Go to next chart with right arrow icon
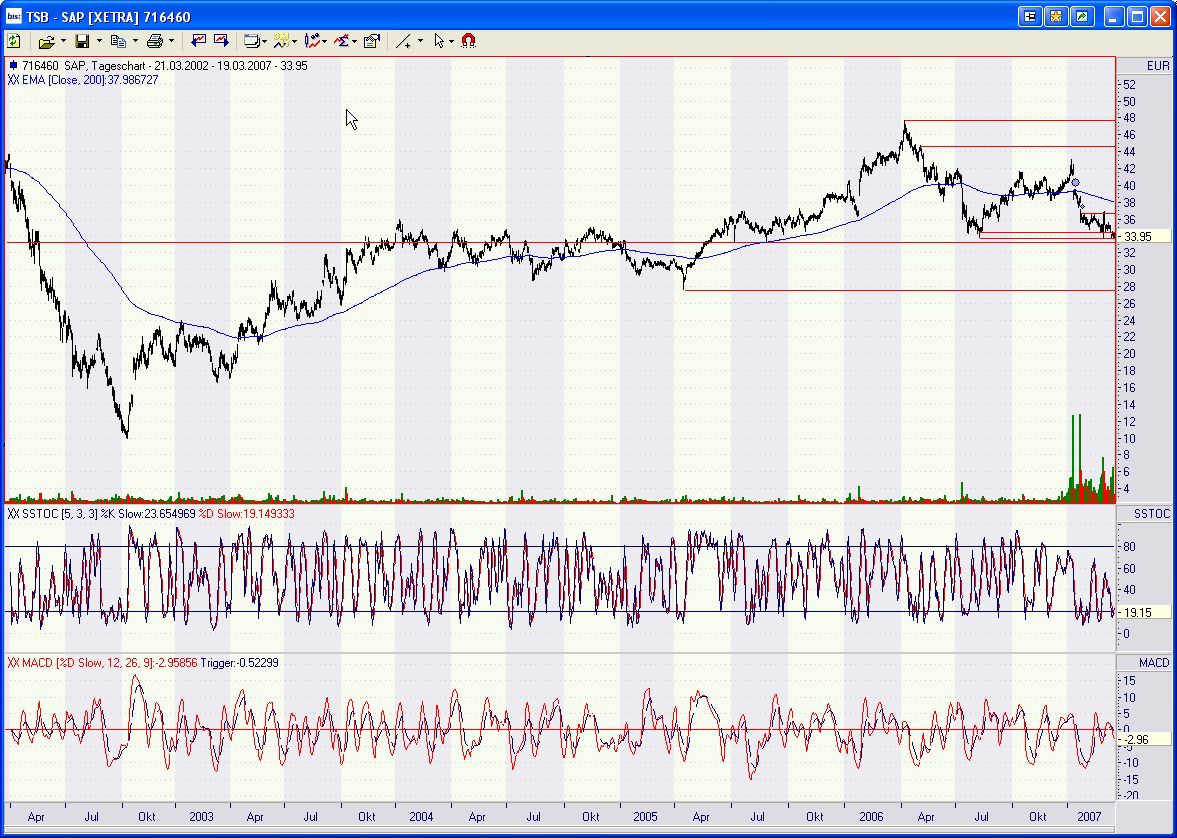The image size is (1177, 838). [x=220, y=41]
